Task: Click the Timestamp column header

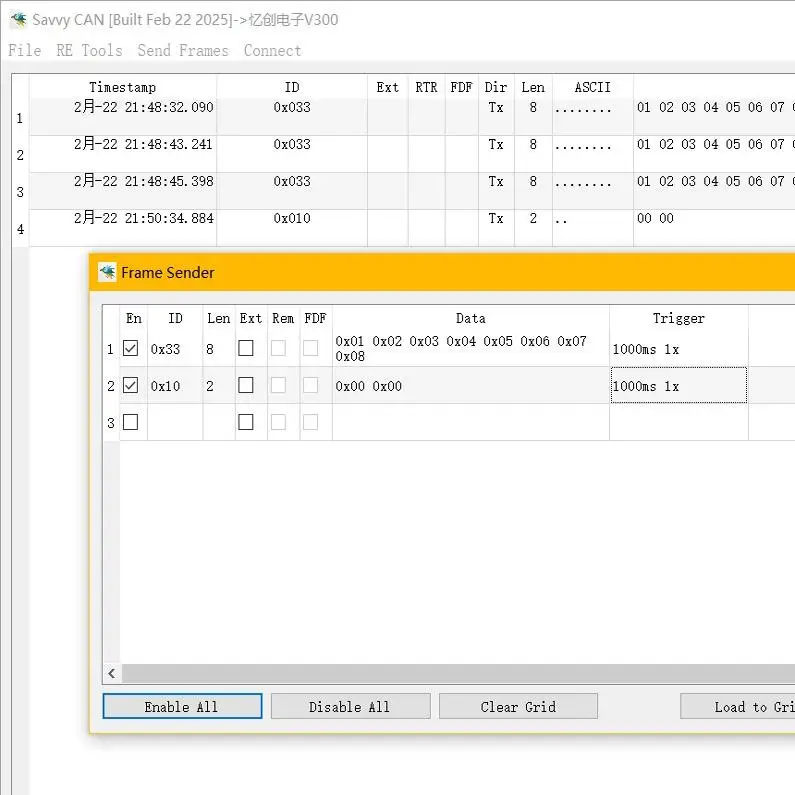Action: click(122, 87)
